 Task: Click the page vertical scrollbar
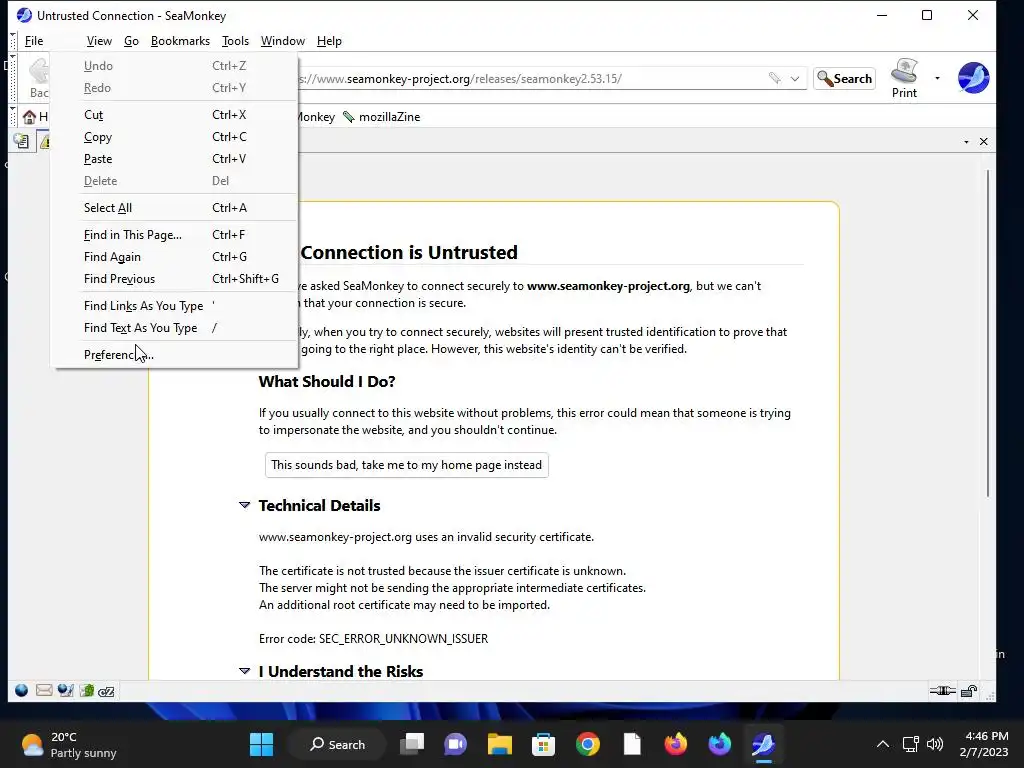tap(989, 333)
